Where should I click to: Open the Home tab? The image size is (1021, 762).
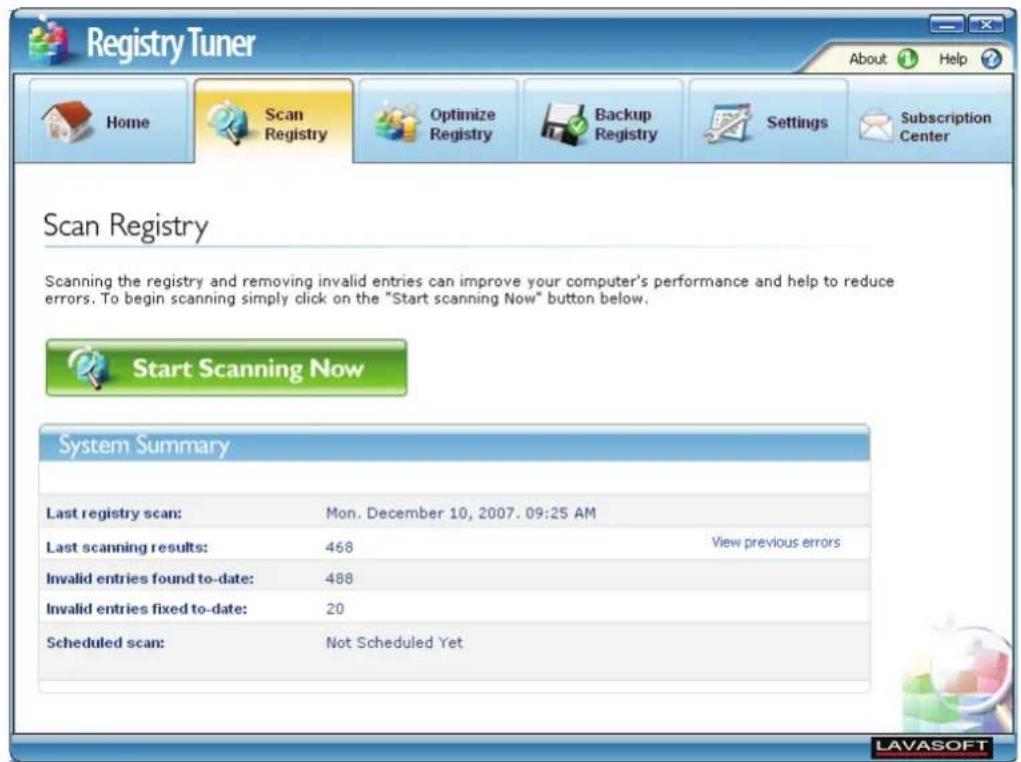coord(109,120)
